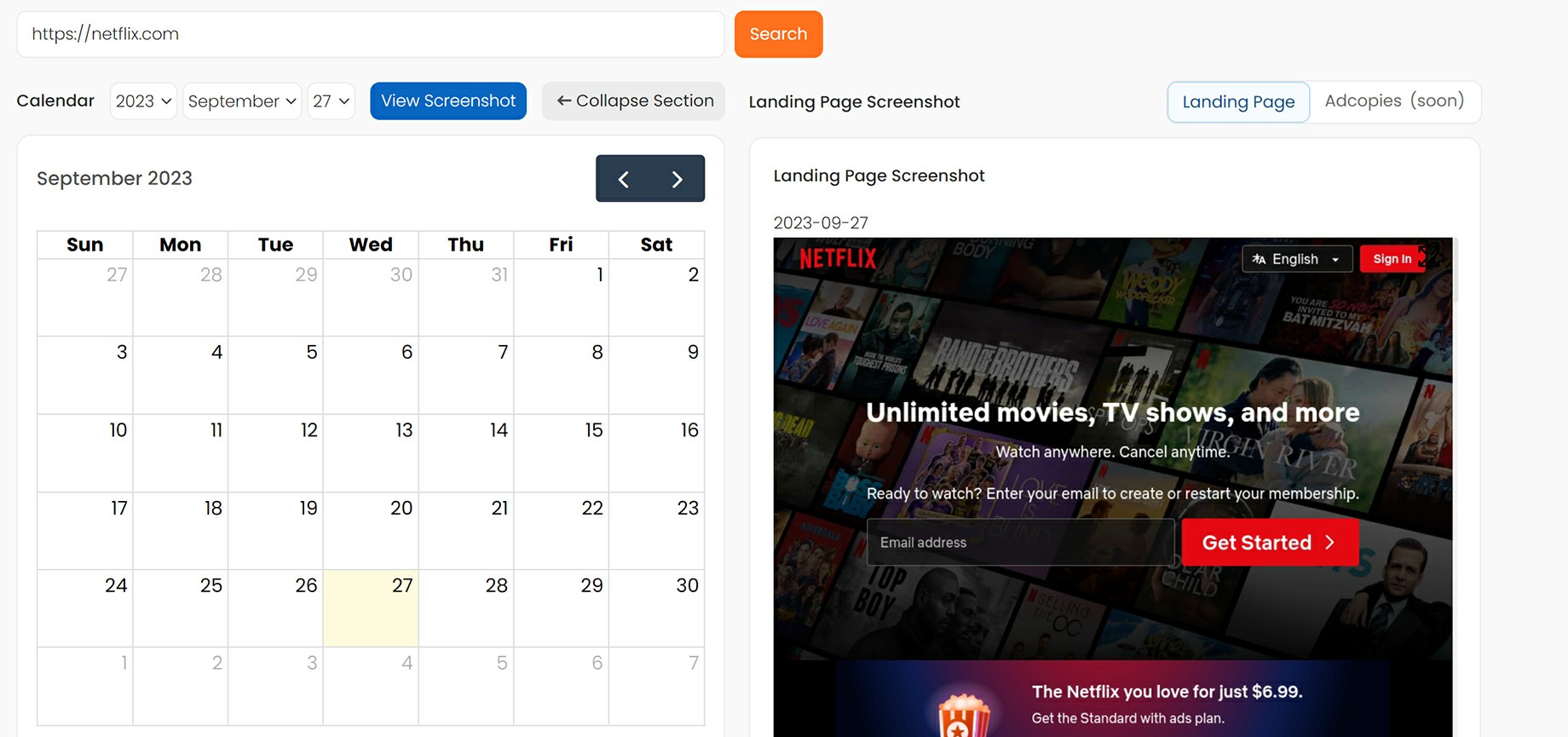Click Sign In on Netflix screenshot
Viewport: 1568px width, 737px height.
1392,259
